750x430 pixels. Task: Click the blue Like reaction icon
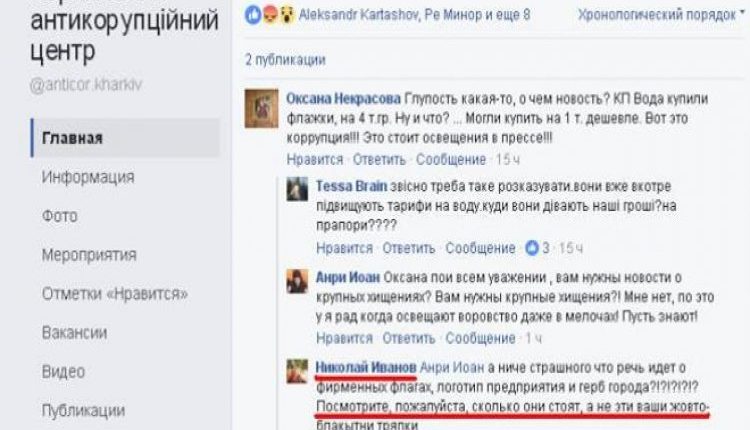tap(253, 15)
